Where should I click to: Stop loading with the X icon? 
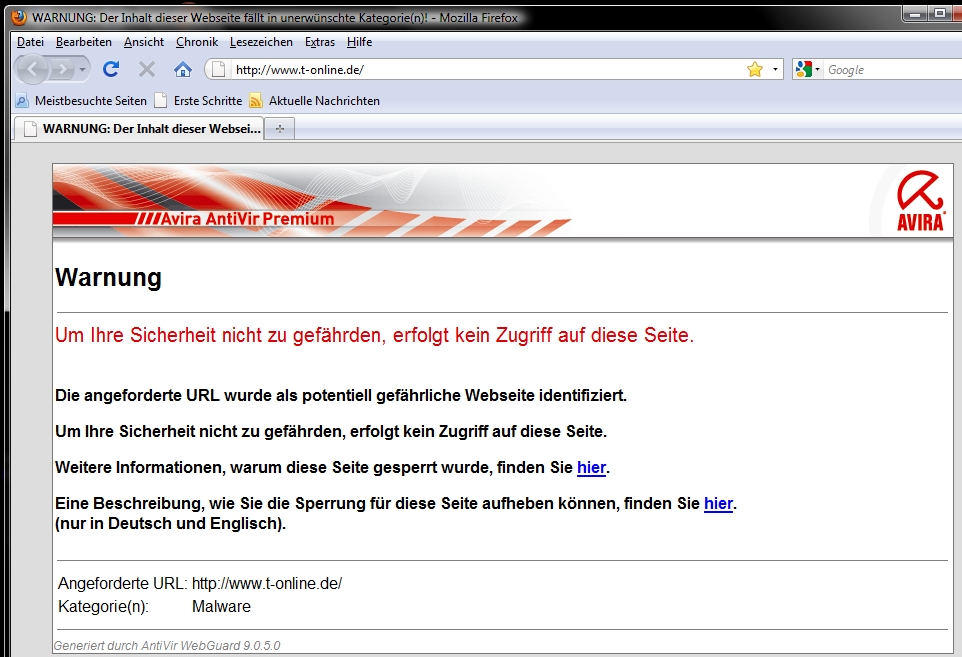[x=147, y=69]
